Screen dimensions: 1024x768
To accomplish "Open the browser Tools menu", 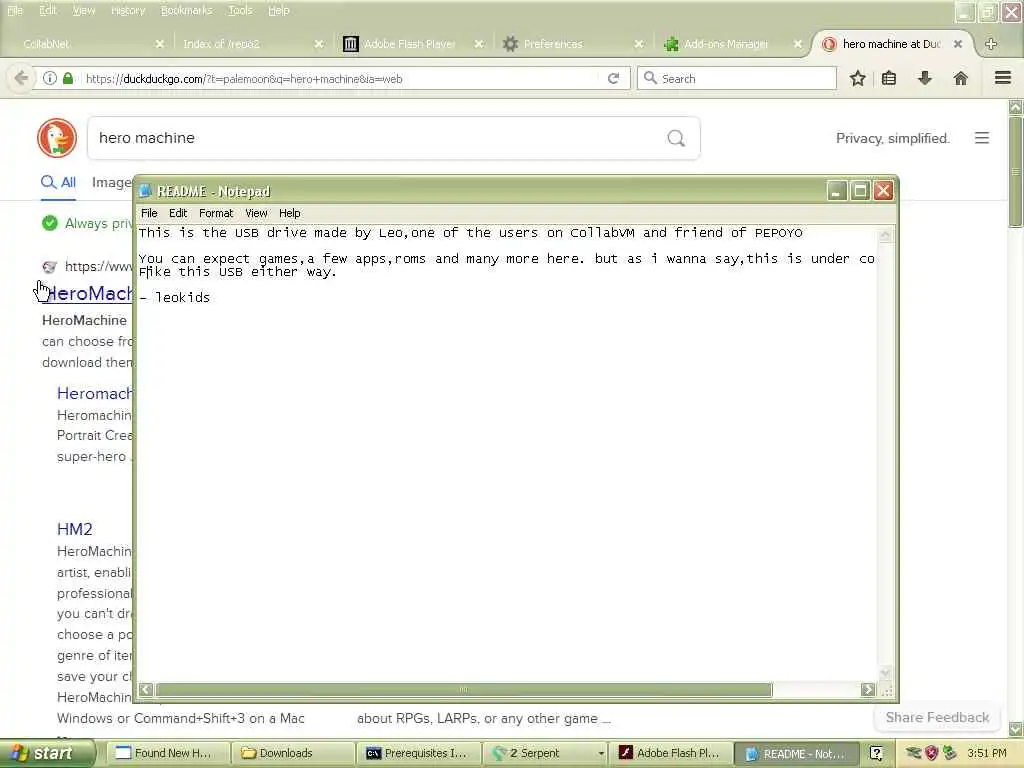I will (240, 10).
